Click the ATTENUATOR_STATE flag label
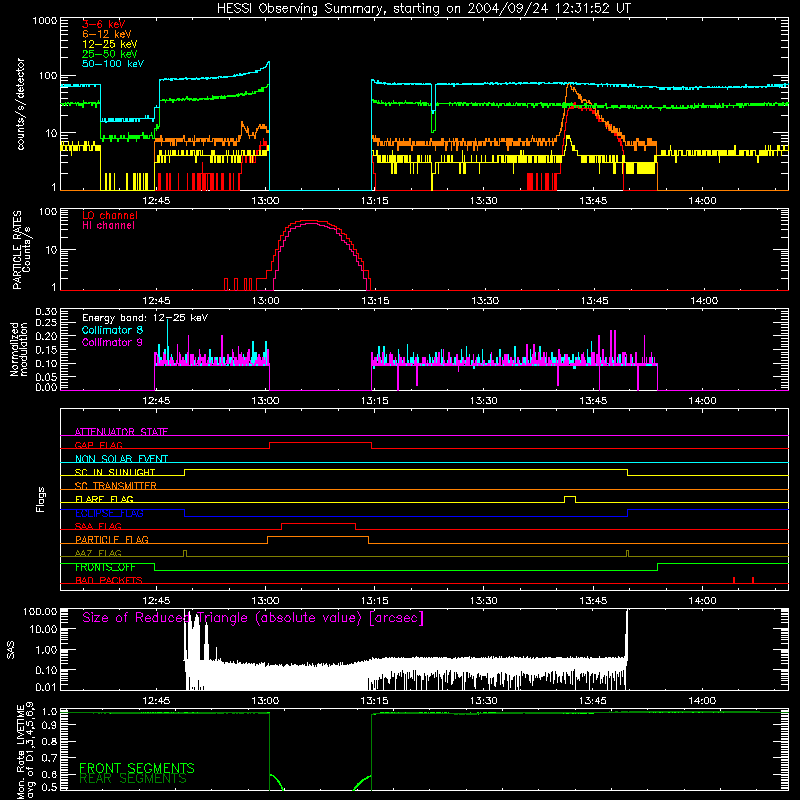Image resolution: width=800 pixels, height=800 pixels. (121, 432)
